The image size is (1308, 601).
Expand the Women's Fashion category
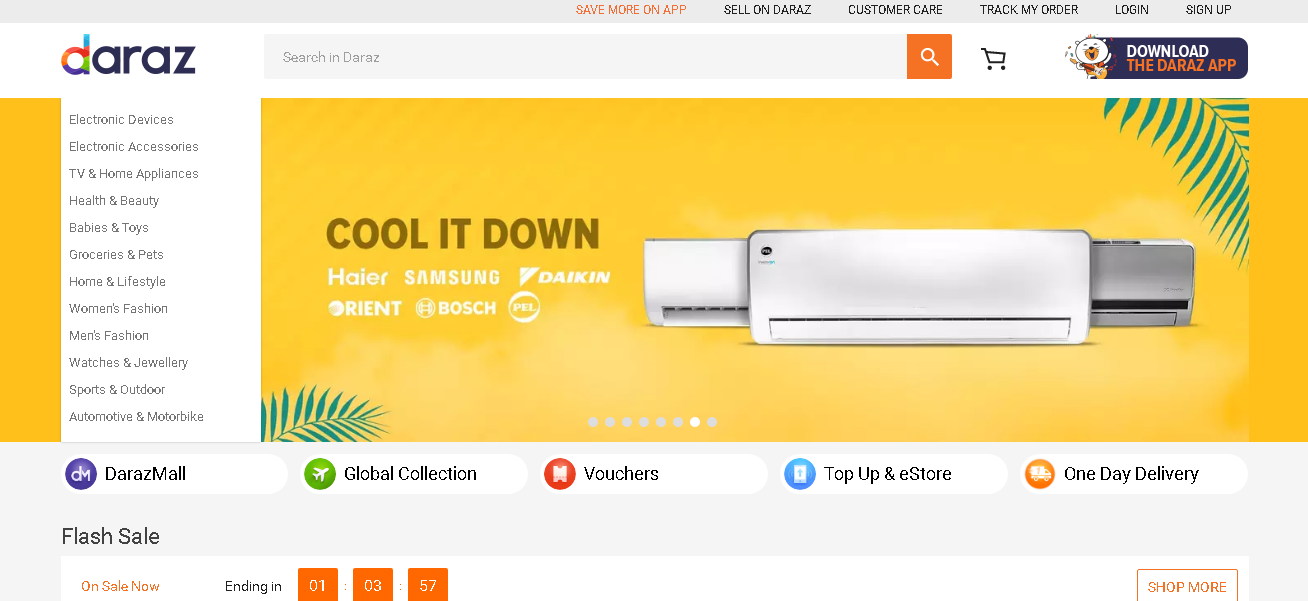[x=118, y=308]
